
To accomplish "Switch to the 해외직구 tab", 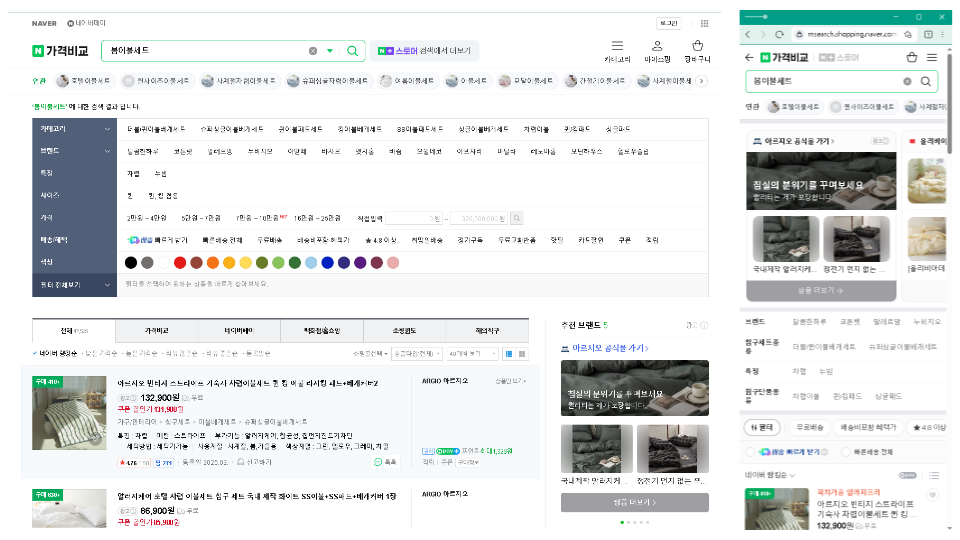I will (487, 331).
